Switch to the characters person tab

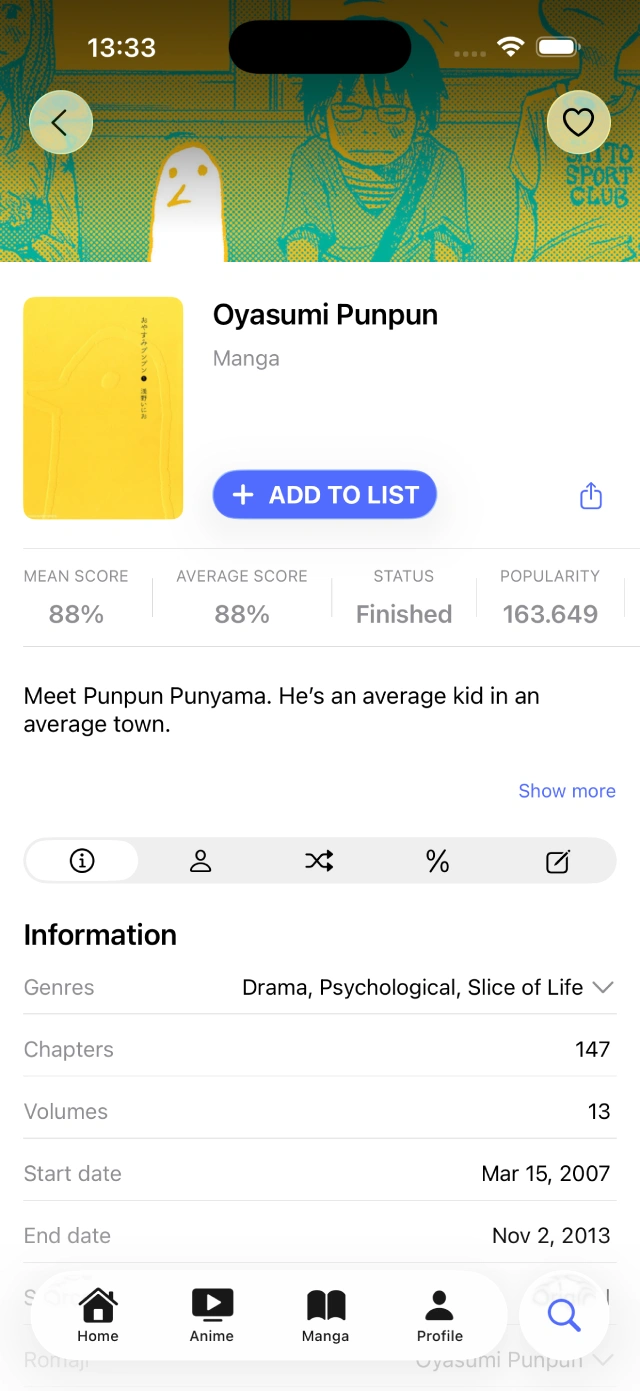coord(200,861)
